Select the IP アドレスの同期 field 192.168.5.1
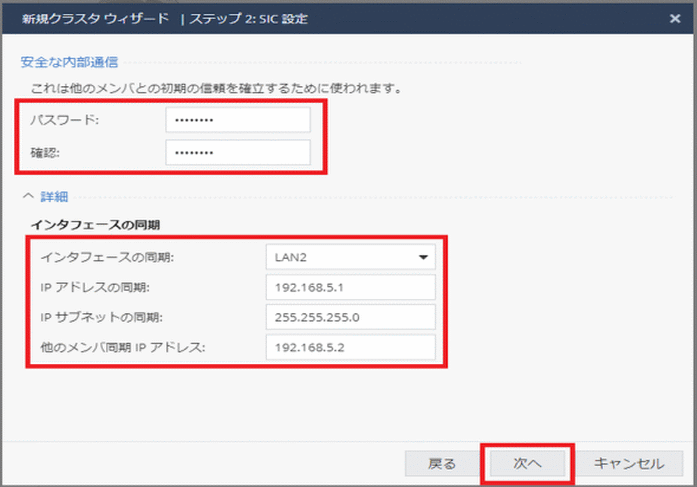 tap(350, 288)
